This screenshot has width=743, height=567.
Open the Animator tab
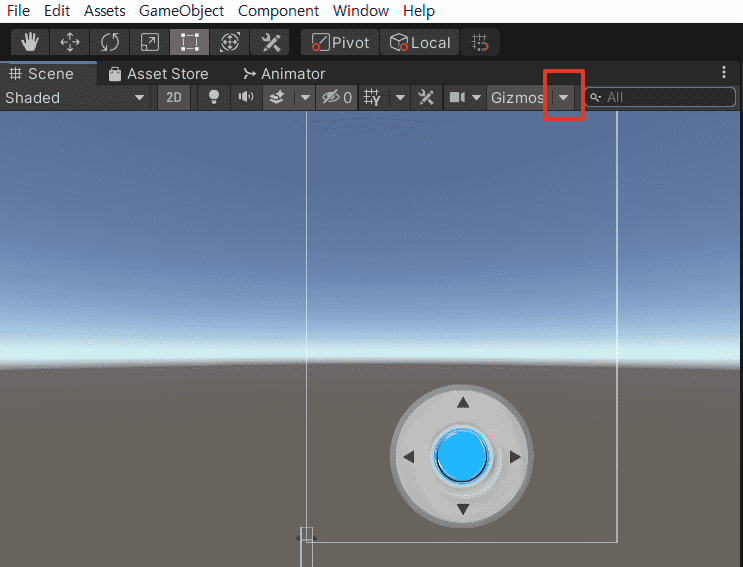pyautogui.click(x=283, y=74)
